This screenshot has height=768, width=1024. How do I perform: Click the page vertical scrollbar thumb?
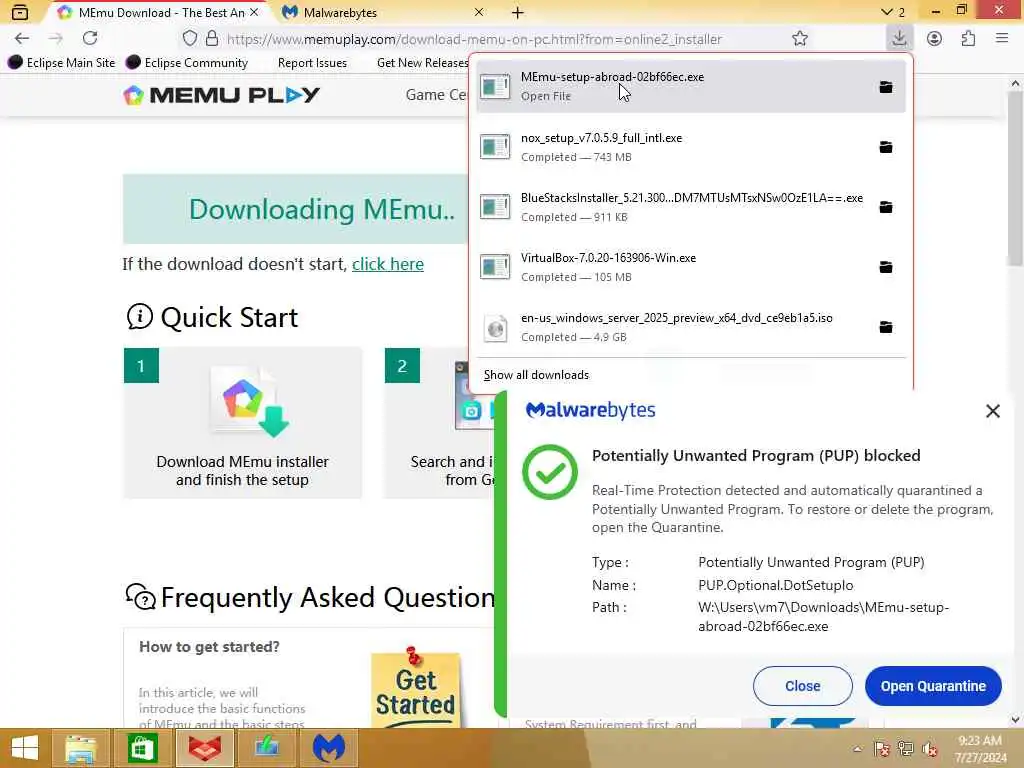1015,180
